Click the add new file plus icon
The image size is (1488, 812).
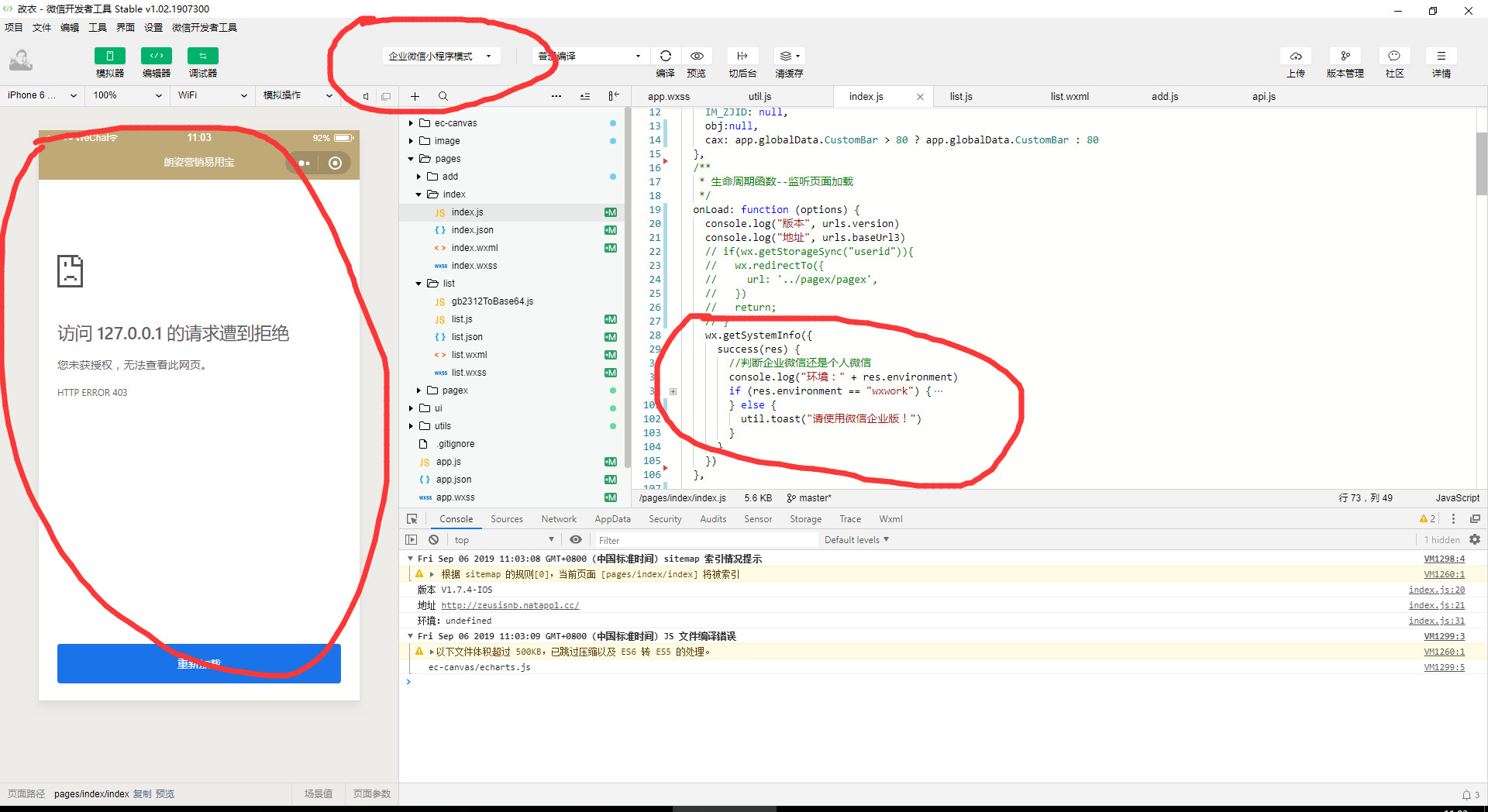tap(415, 96)
